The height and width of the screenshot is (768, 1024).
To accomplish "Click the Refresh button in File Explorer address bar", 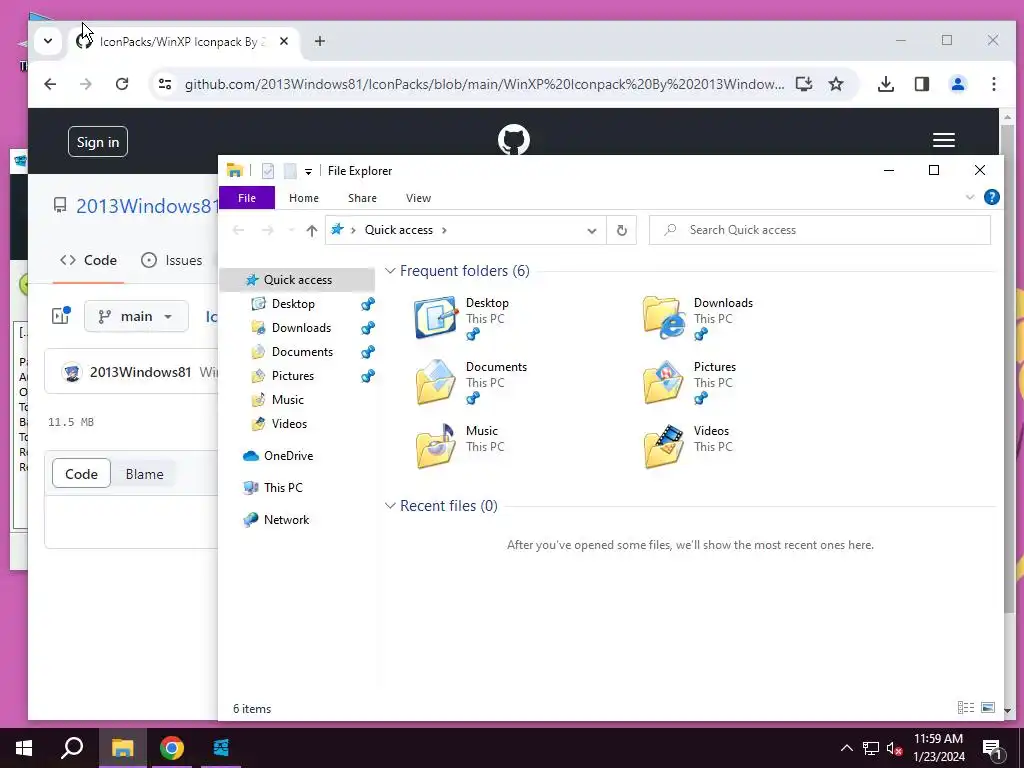I will (x=622, y=230).
